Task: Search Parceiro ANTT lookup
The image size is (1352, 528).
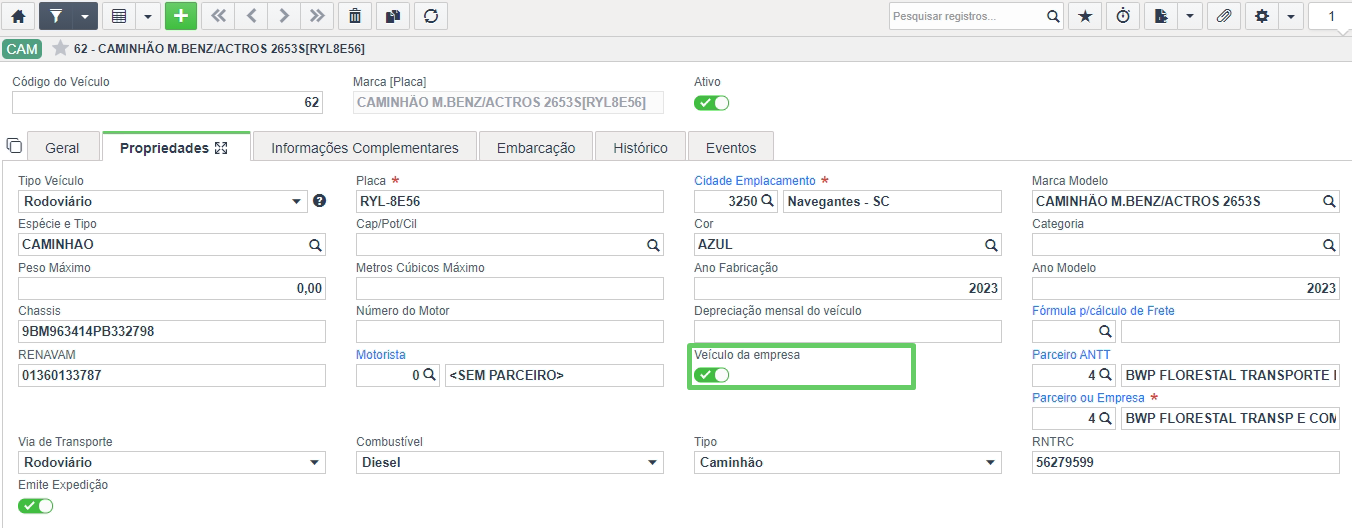Action: click(x=1106, y=375)
